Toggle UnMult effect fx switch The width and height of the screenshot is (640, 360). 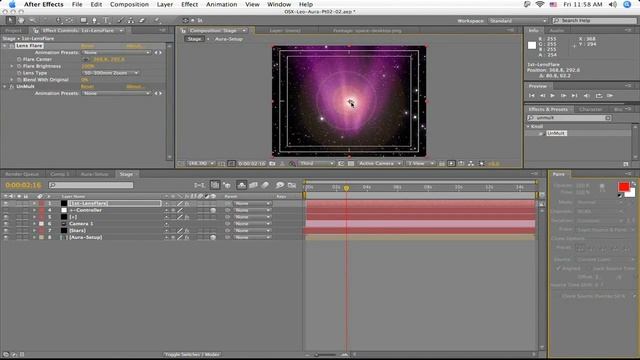pos(11,87)
